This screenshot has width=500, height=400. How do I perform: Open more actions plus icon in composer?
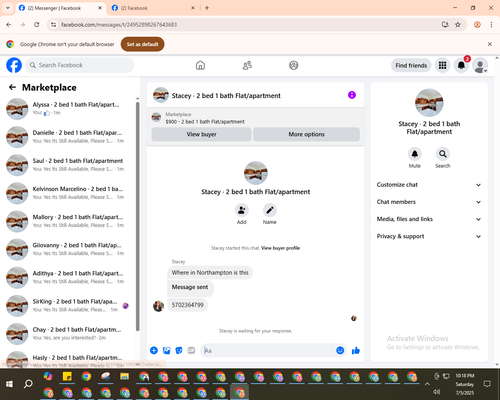coord(154,350)
